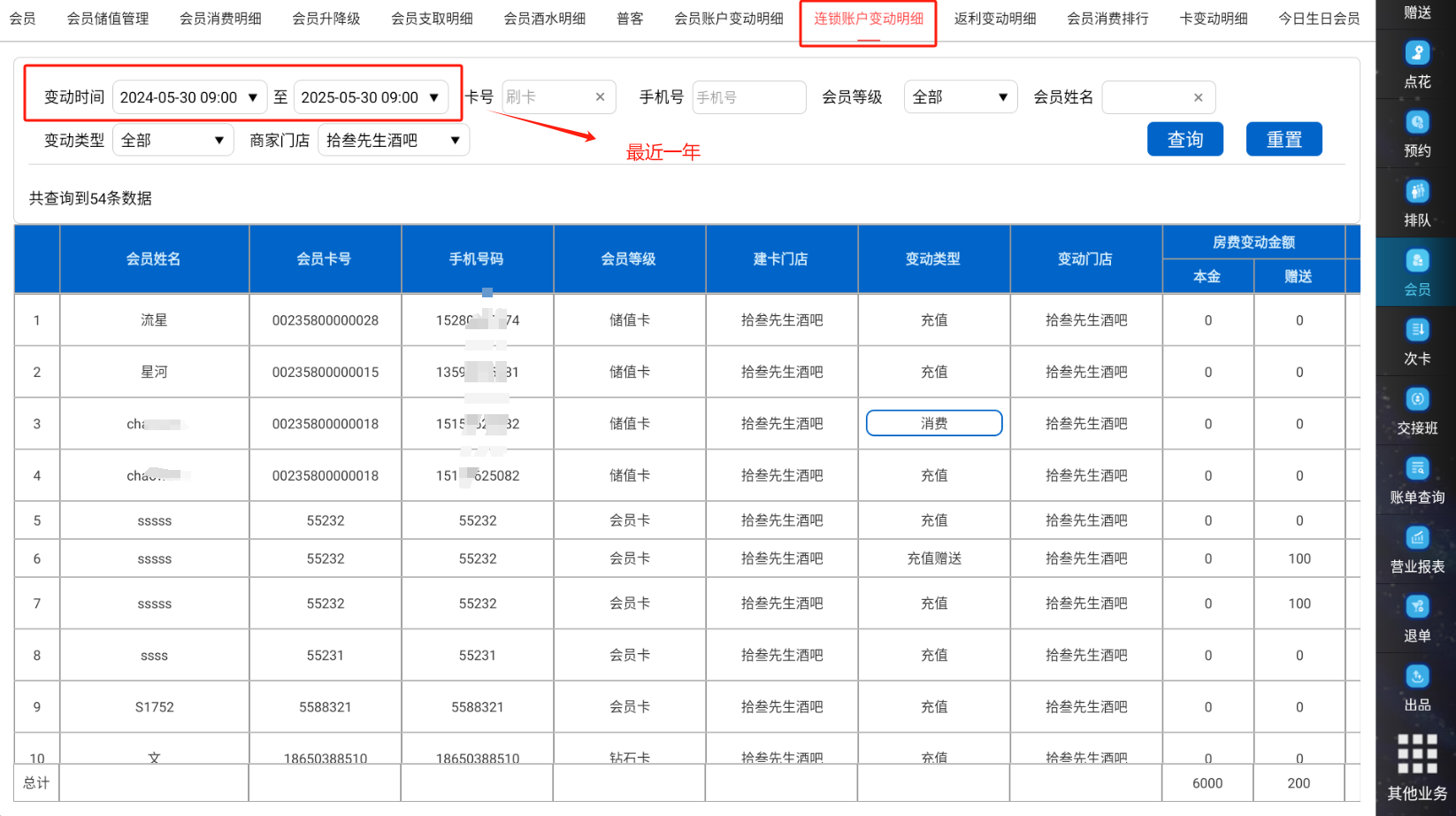Expand the 商家门店 拾叁先生酒吧 dropdown
The image size is (1456, 816).
393,140
